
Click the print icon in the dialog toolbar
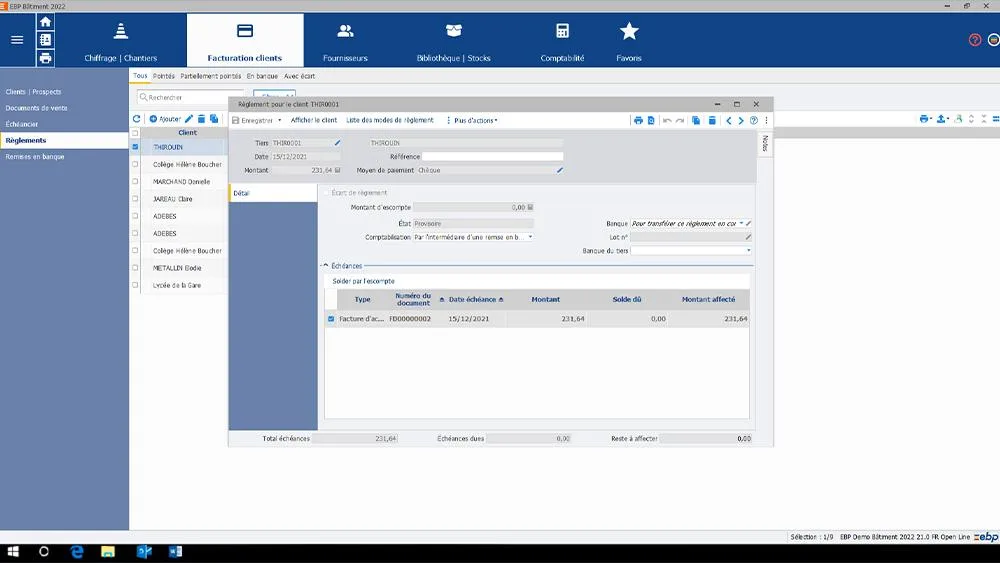tap(638, 120)
